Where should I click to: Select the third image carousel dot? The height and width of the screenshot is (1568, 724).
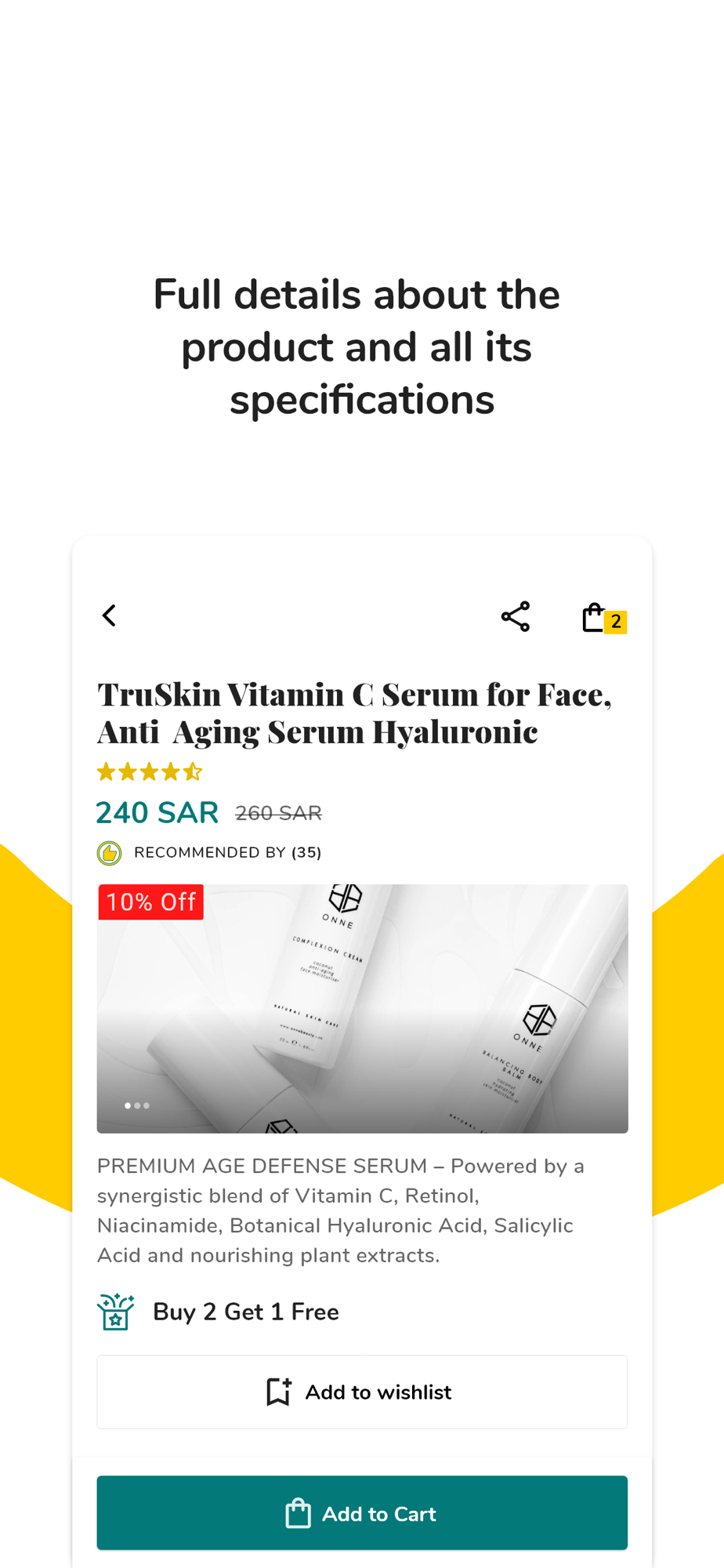click(x=147, y=1105)
